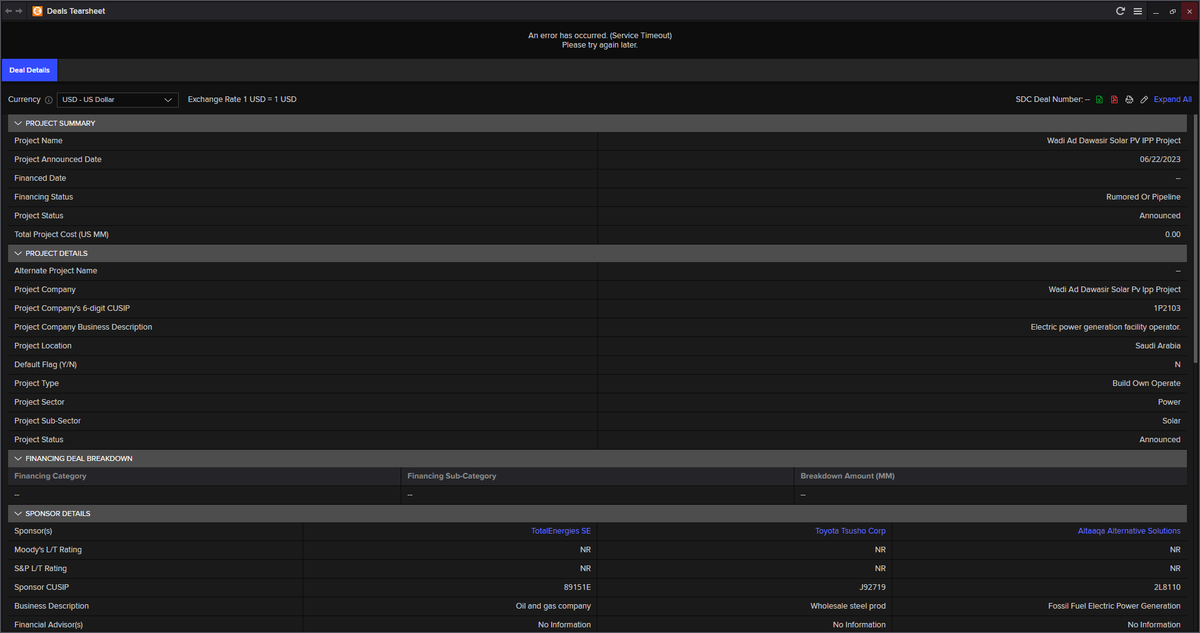Open the USD - US Dollar currency dropdown
Image resolution: width=1200 pixels, height=633 pixels.
(x=117, y=100)
